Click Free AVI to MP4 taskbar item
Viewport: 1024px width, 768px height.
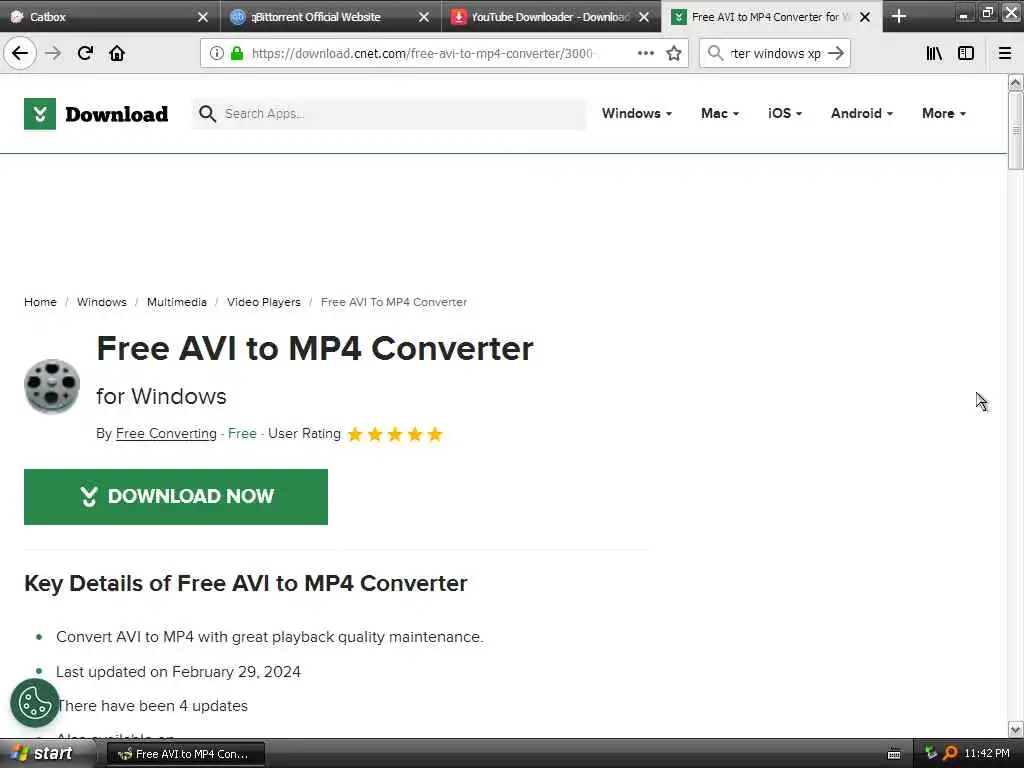(x=185, y=754)
